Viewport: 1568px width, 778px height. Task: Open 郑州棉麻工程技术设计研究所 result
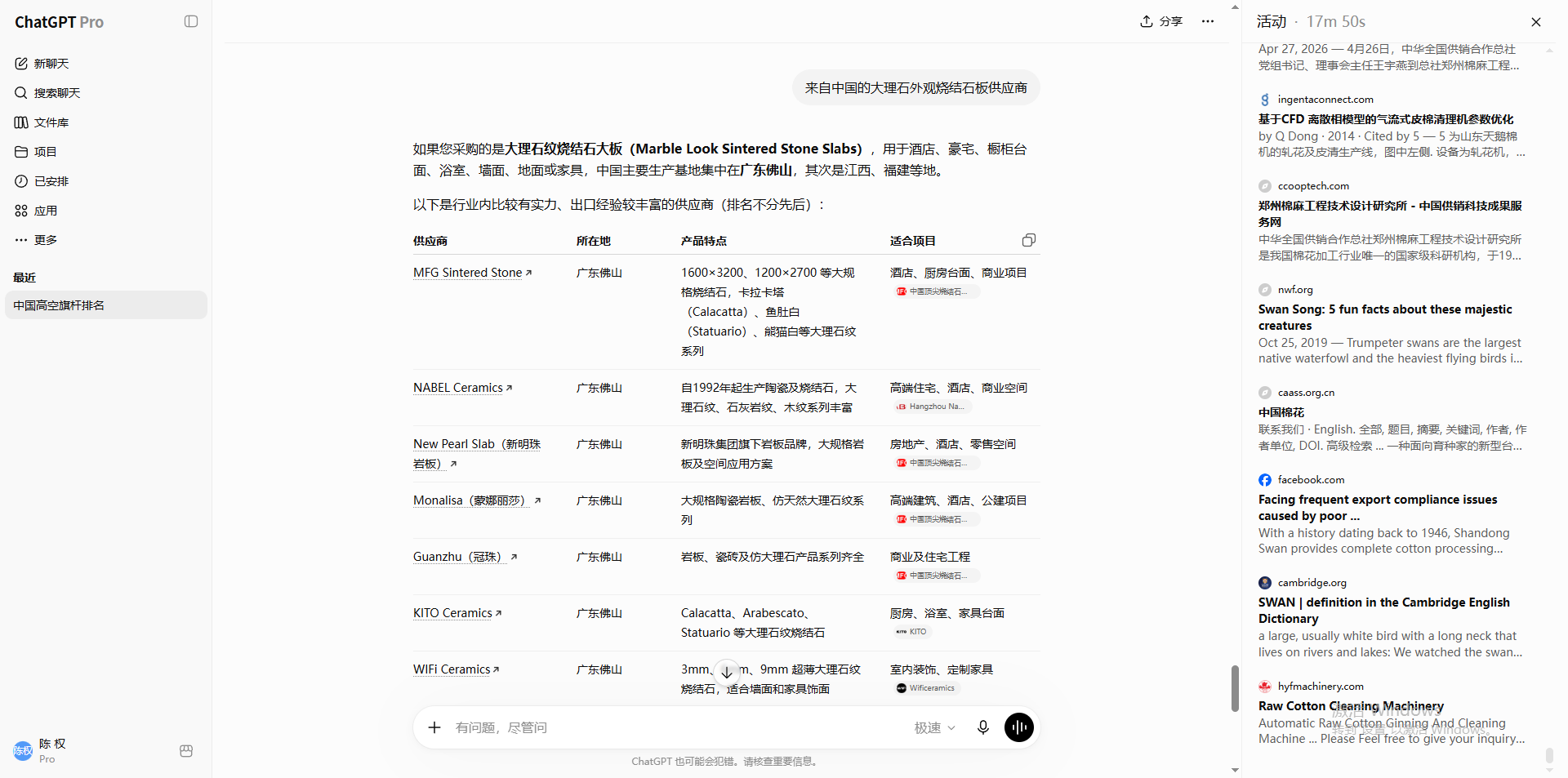click(1390, 214)
